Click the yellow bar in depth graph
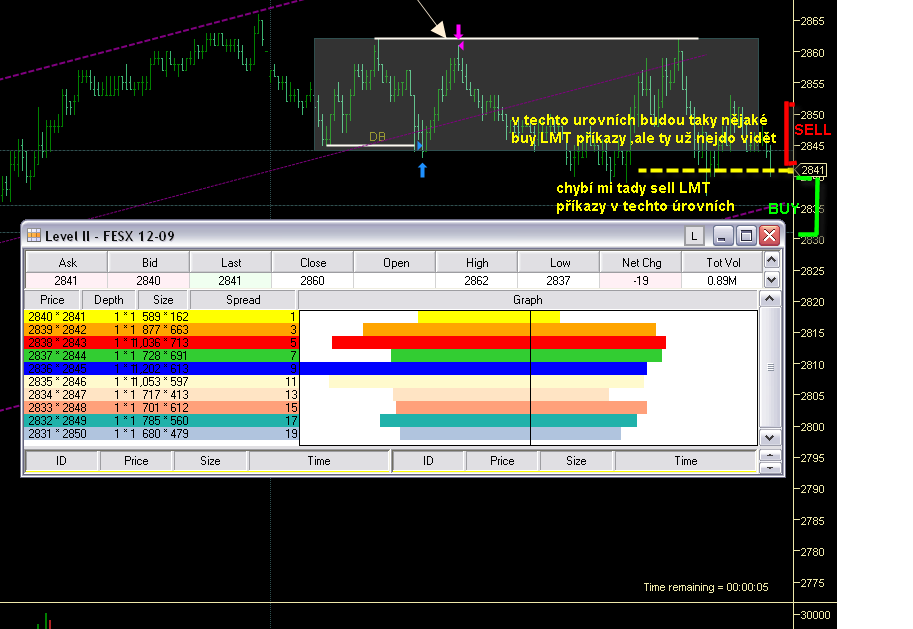Image resolution: width=913 pixels, height=629 pixels. 489,317
